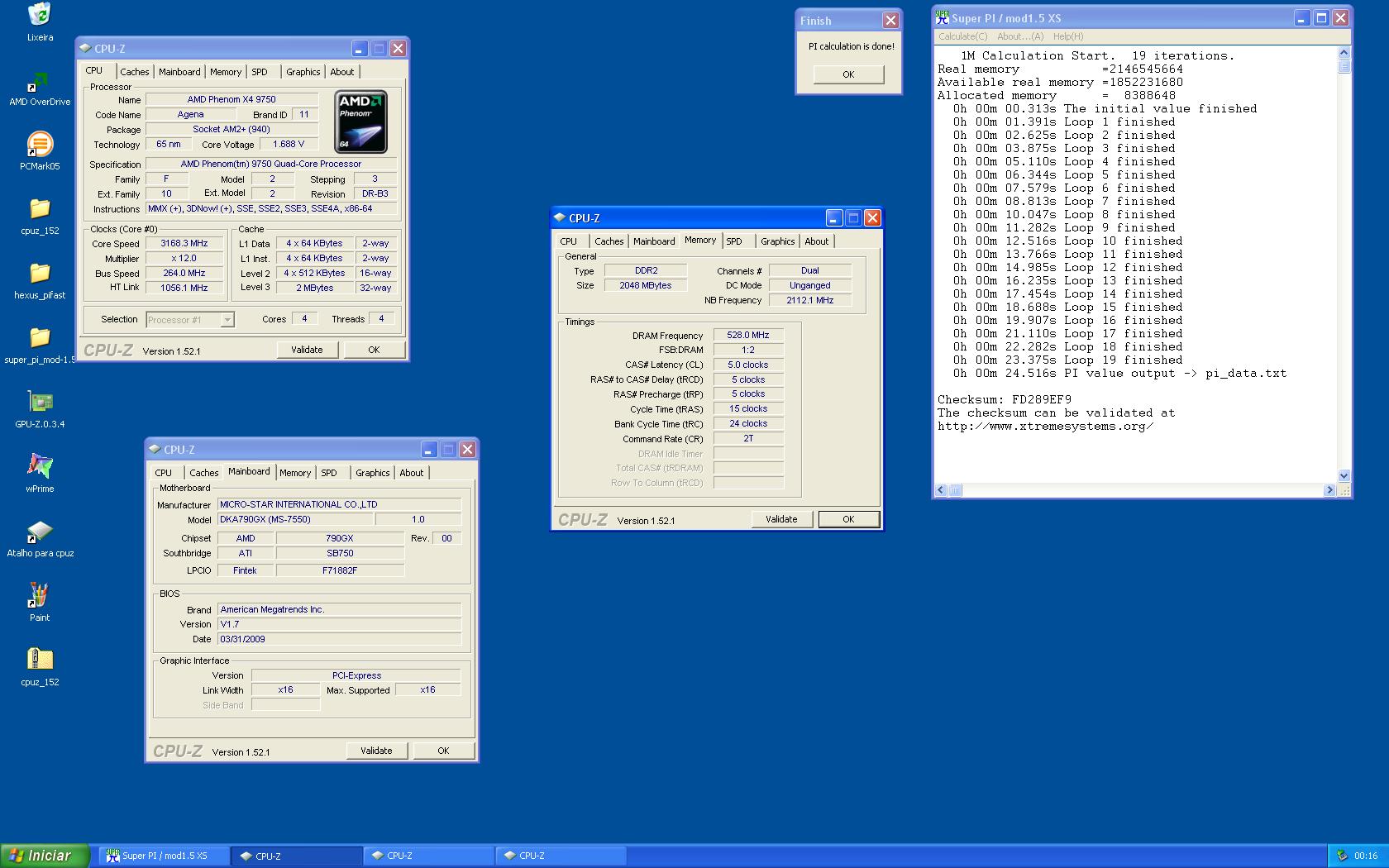The image size is (1389, 868).
Task: Click Core Voltage 1.688 V field
Action: point(289,144)
